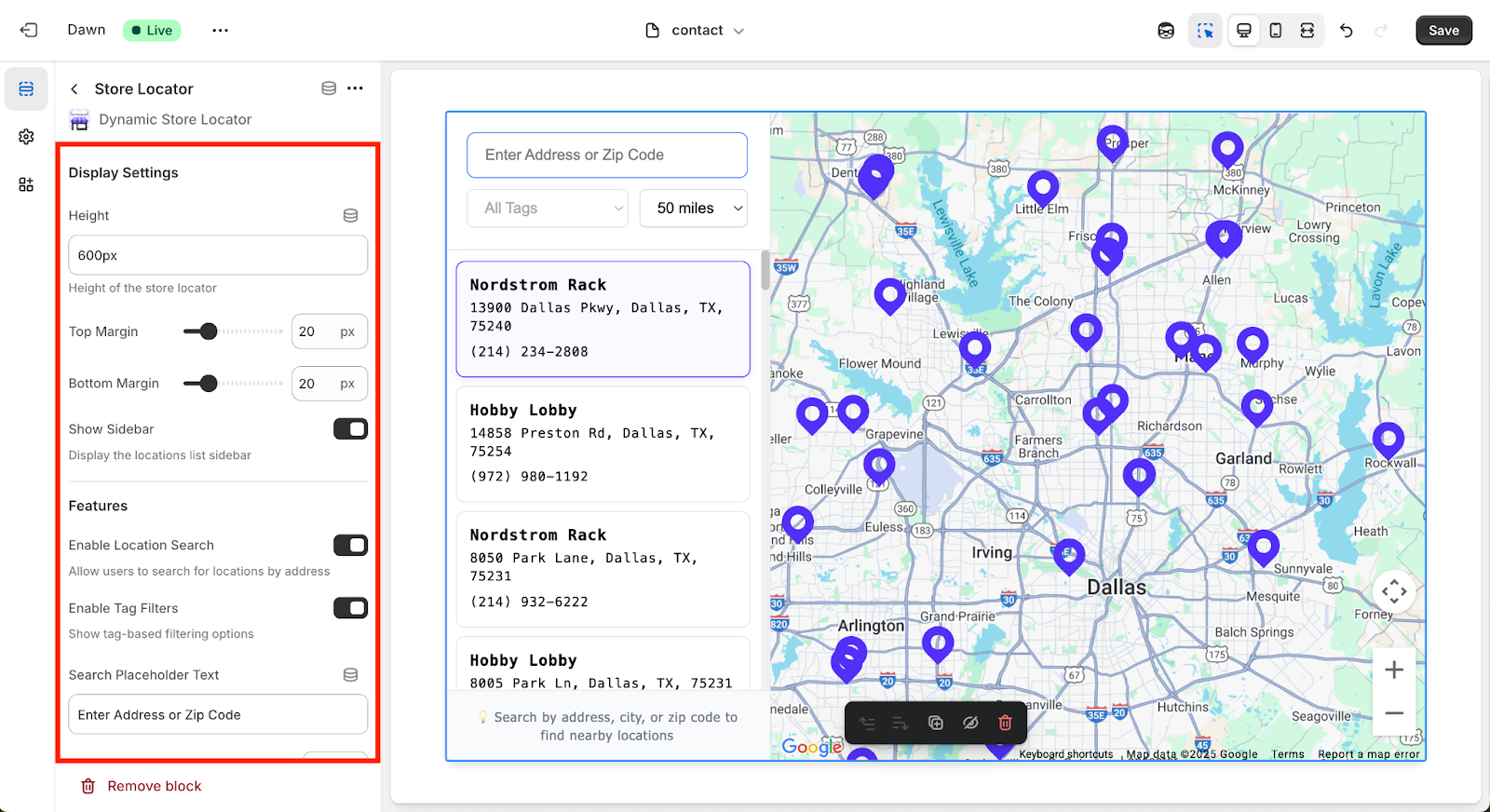Click dynamic source icon beside Store Locator title
1490x812 pixels.
coord(329,88)
